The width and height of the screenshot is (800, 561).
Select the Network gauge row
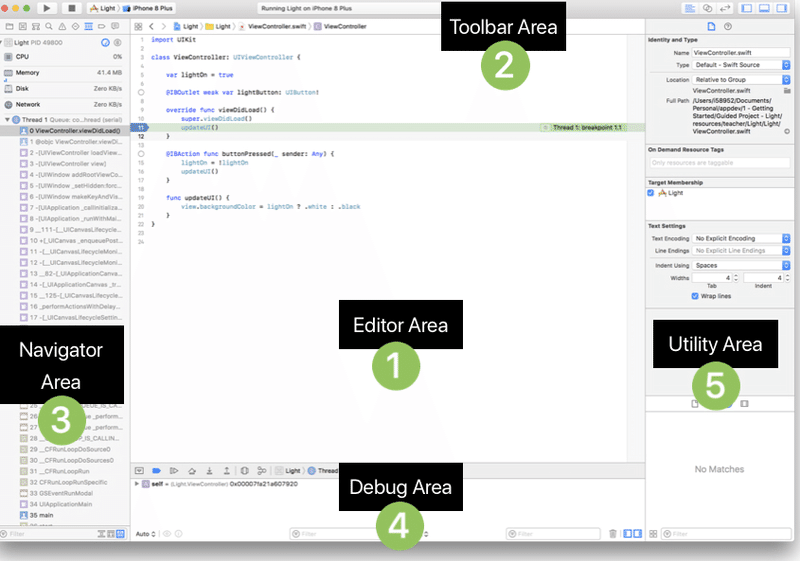[63, 105]
